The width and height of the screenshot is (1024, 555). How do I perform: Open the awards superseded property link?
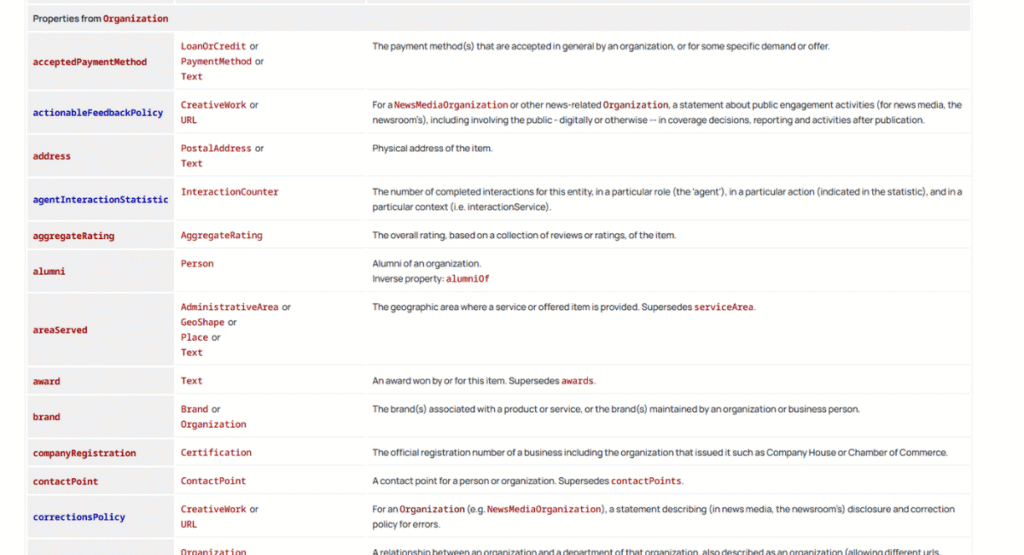[x=577, y=381]
